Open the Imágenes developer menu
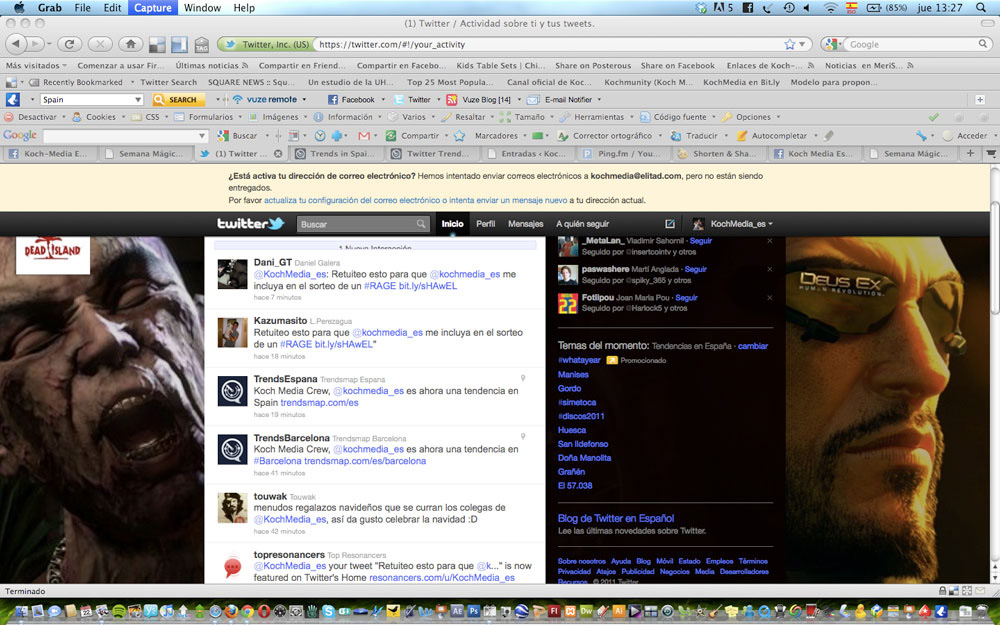The height and width of the screenshot is (625, 1000). [276, 117]
